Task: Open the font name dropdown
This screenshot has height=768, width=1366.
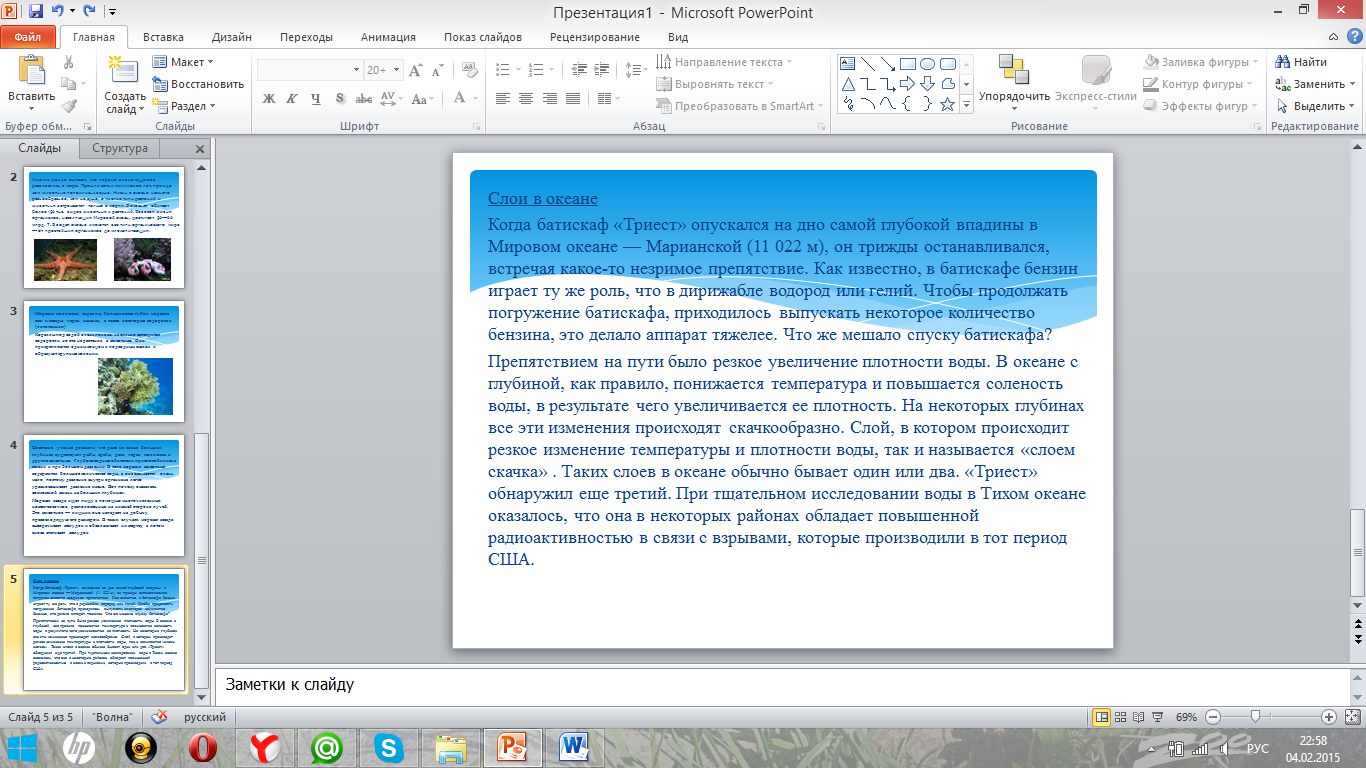Action: [x=356, y=70]
